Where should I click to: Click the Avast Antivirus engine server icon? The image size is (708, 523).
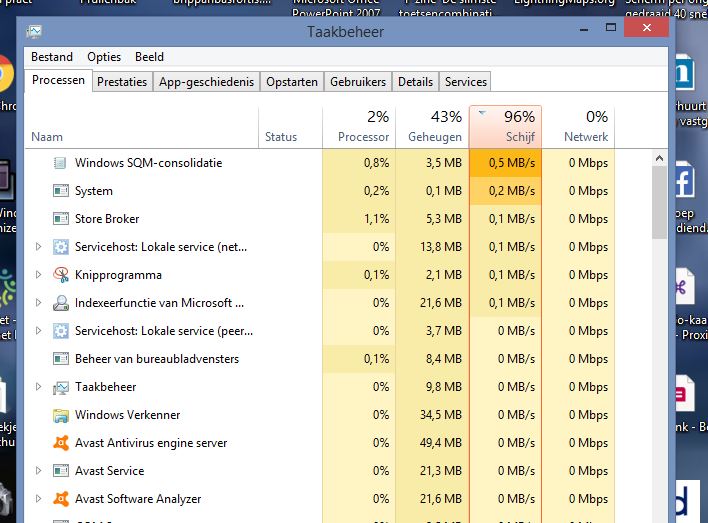60,443
